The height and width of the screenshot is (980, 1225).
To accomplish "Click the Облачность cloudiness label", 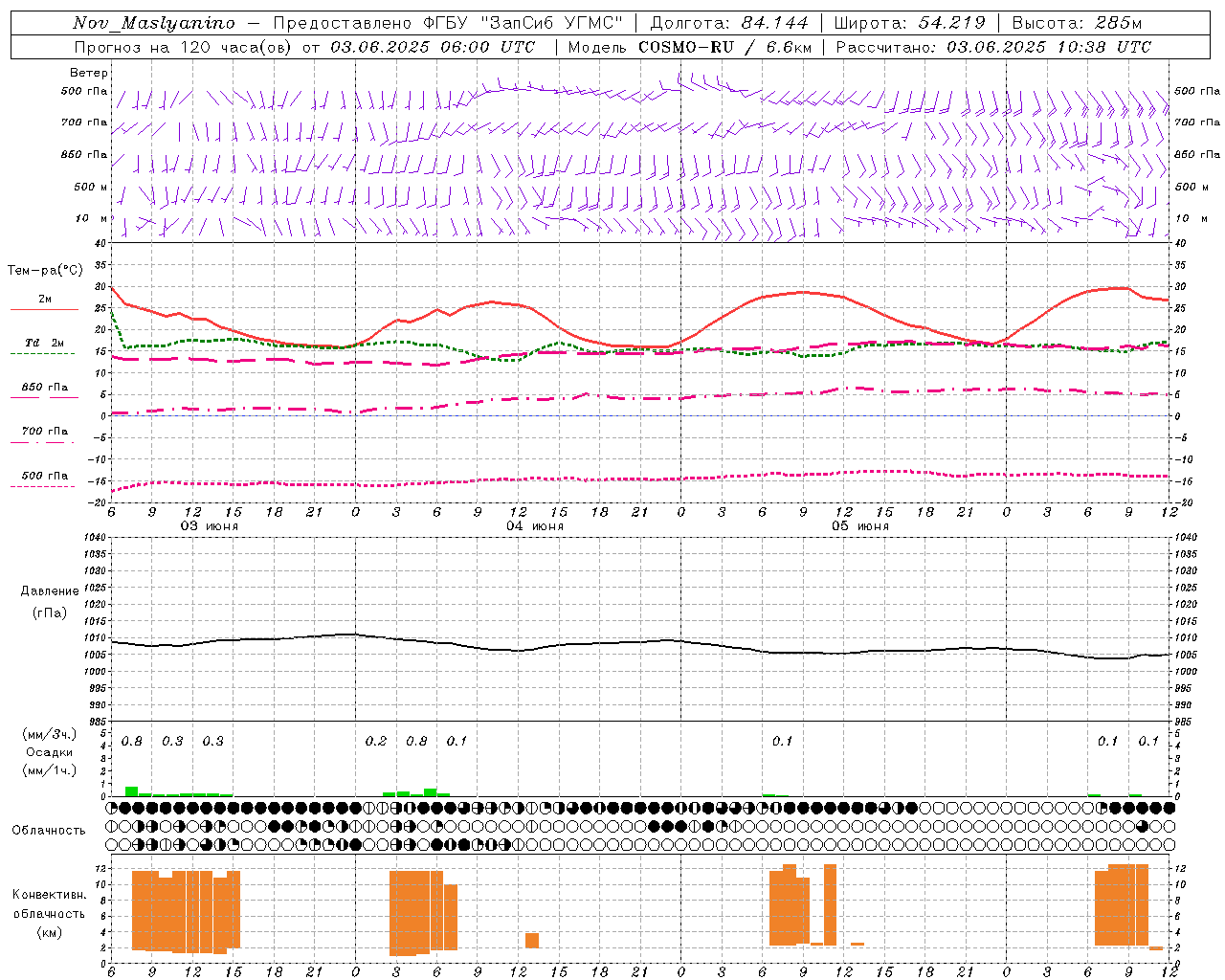I will [x=49, y=830].
